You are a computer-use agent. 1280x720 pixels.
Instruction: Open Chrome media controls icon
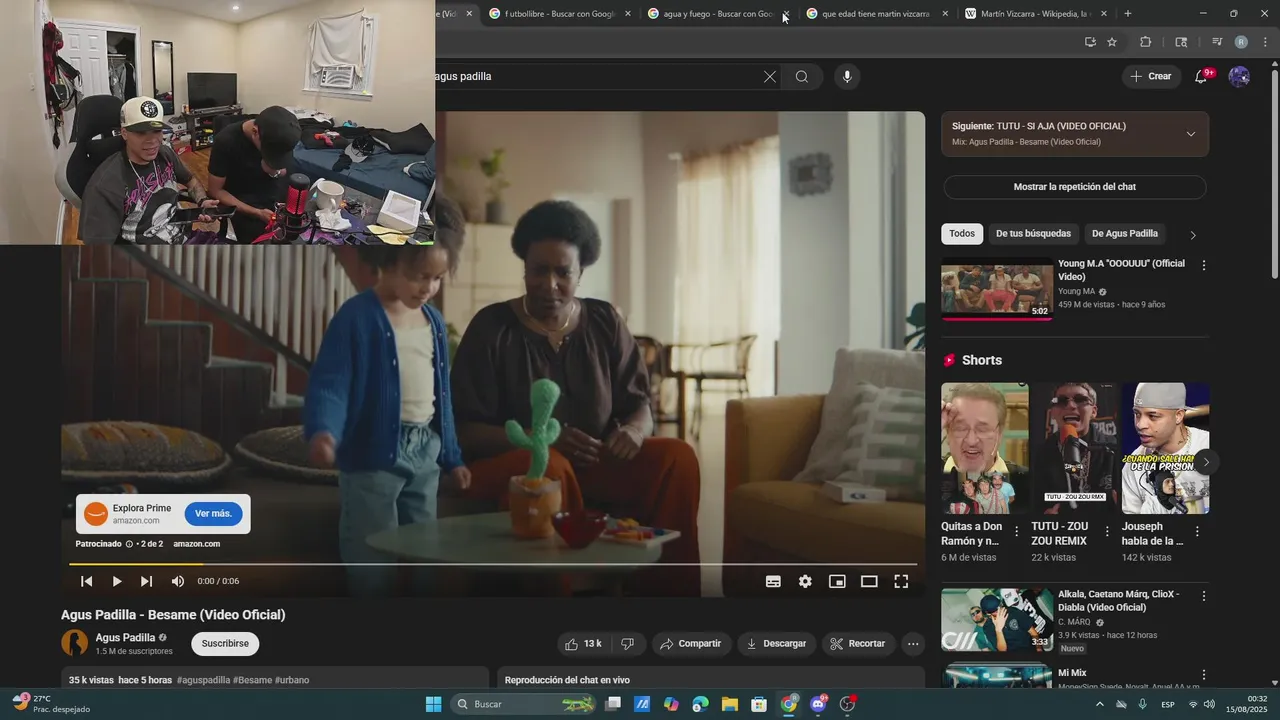[x=1217, y=42]
